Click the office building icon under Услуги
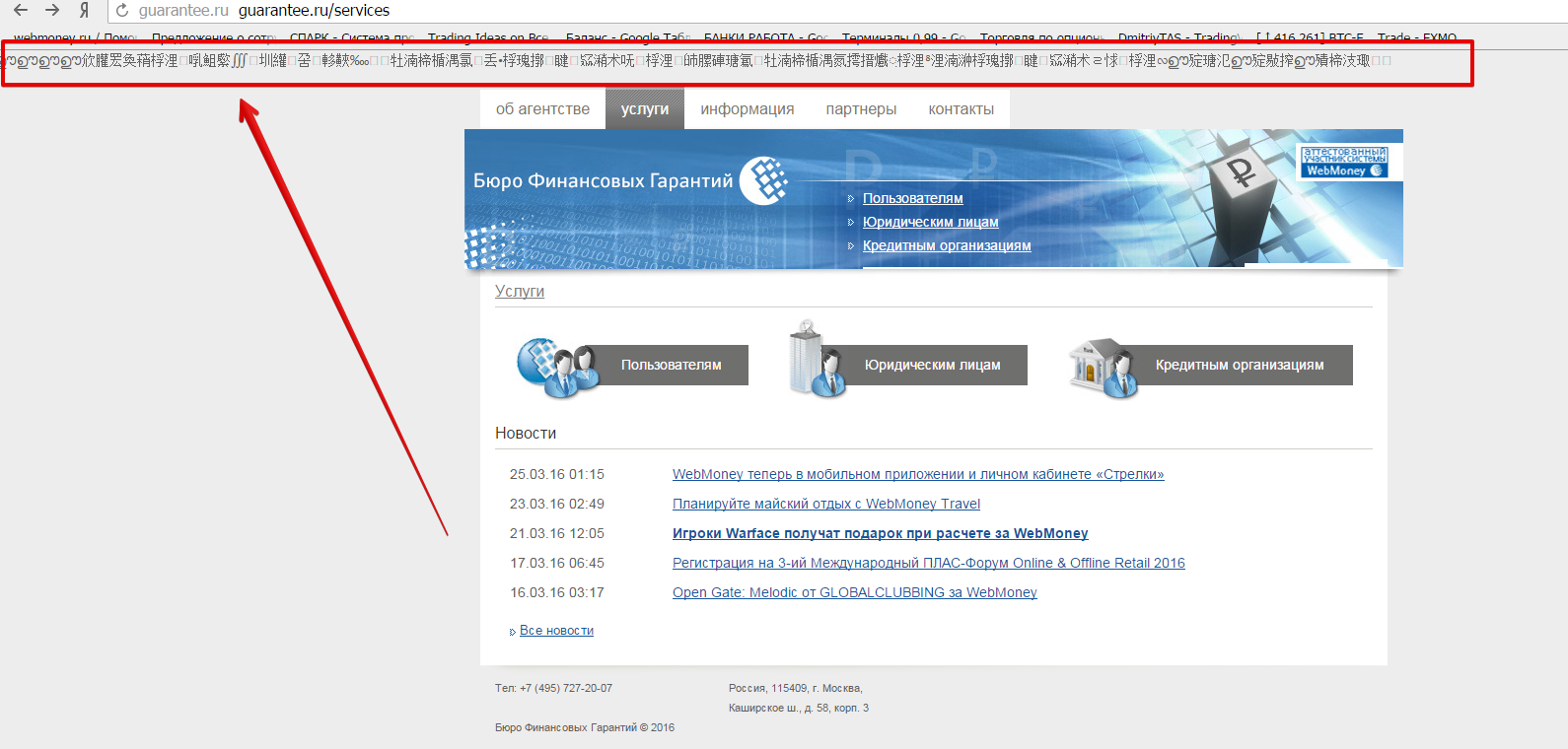 click(x=816, y=359)
